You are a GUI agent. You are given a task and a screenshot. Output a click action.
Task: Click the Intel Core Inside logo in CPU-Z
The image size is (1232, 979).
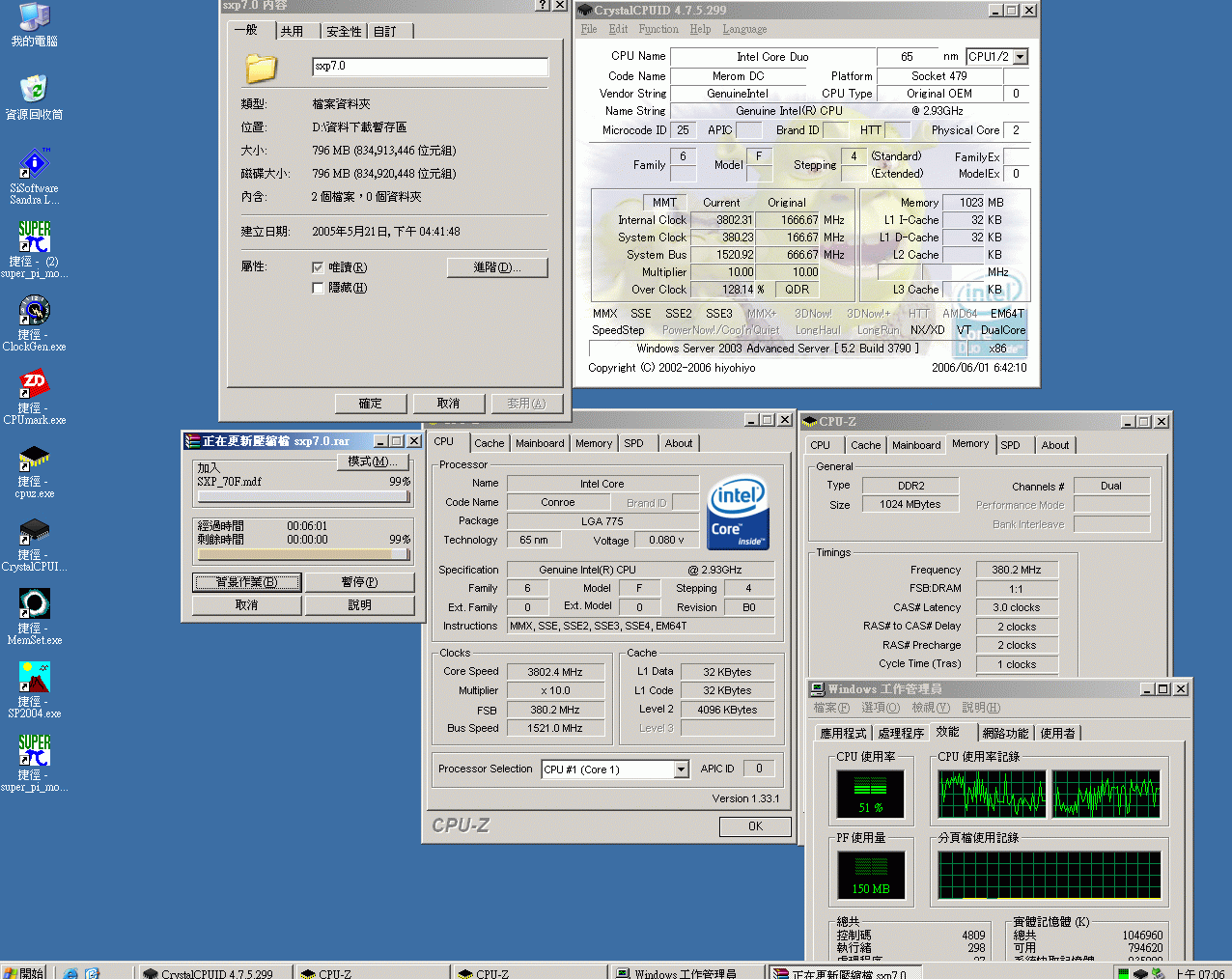[x=738, y=512]
